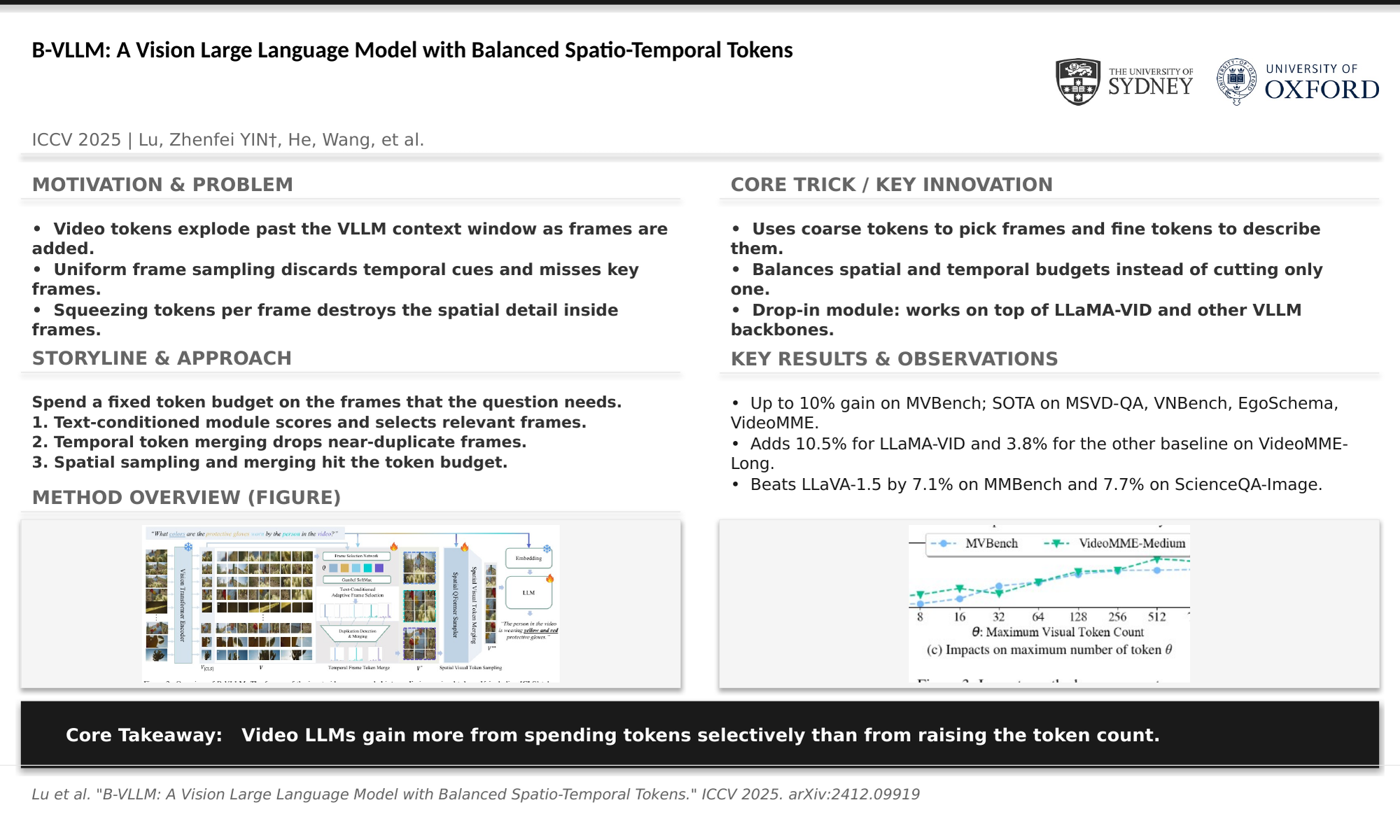Select the OXFORD wordmark in the header
The width and height of the screenshot is (1400, 840).
point(1322,90)
